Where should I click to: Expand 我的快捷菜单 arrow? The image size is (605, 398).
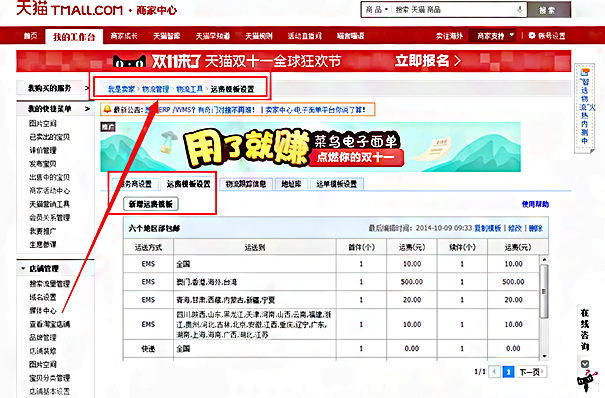coord(87,109)
